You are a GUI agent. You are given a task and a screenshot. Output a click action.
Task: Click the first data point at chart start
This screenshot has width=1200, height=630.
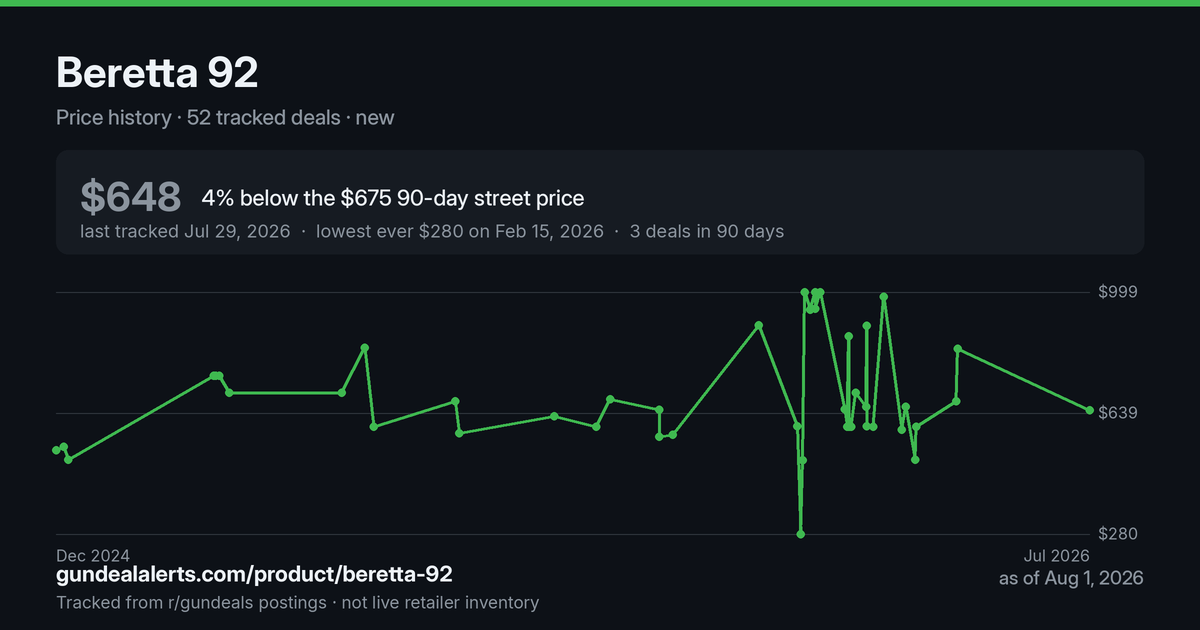pyautogui.click(x=56, y=450)
